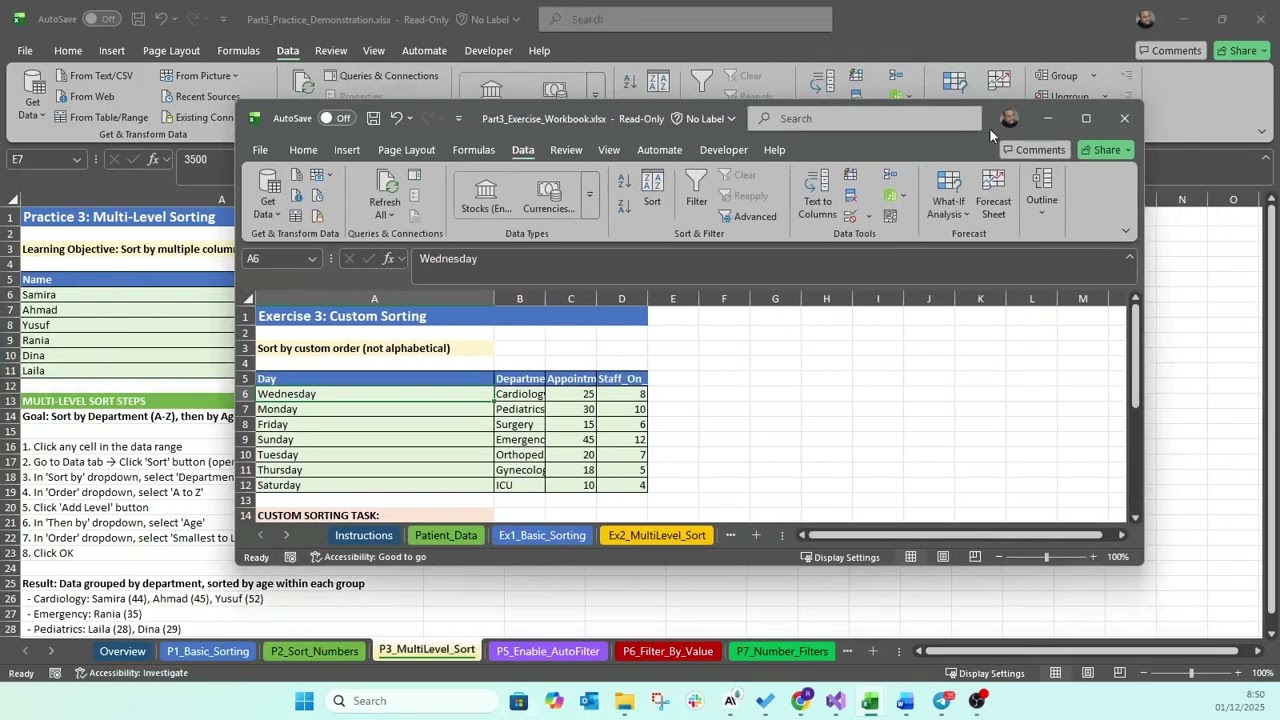Toggle AutoSave in Practice Demonstration window
The width and height of the screenshot is (1280, 720).
(x=100, y=19)
